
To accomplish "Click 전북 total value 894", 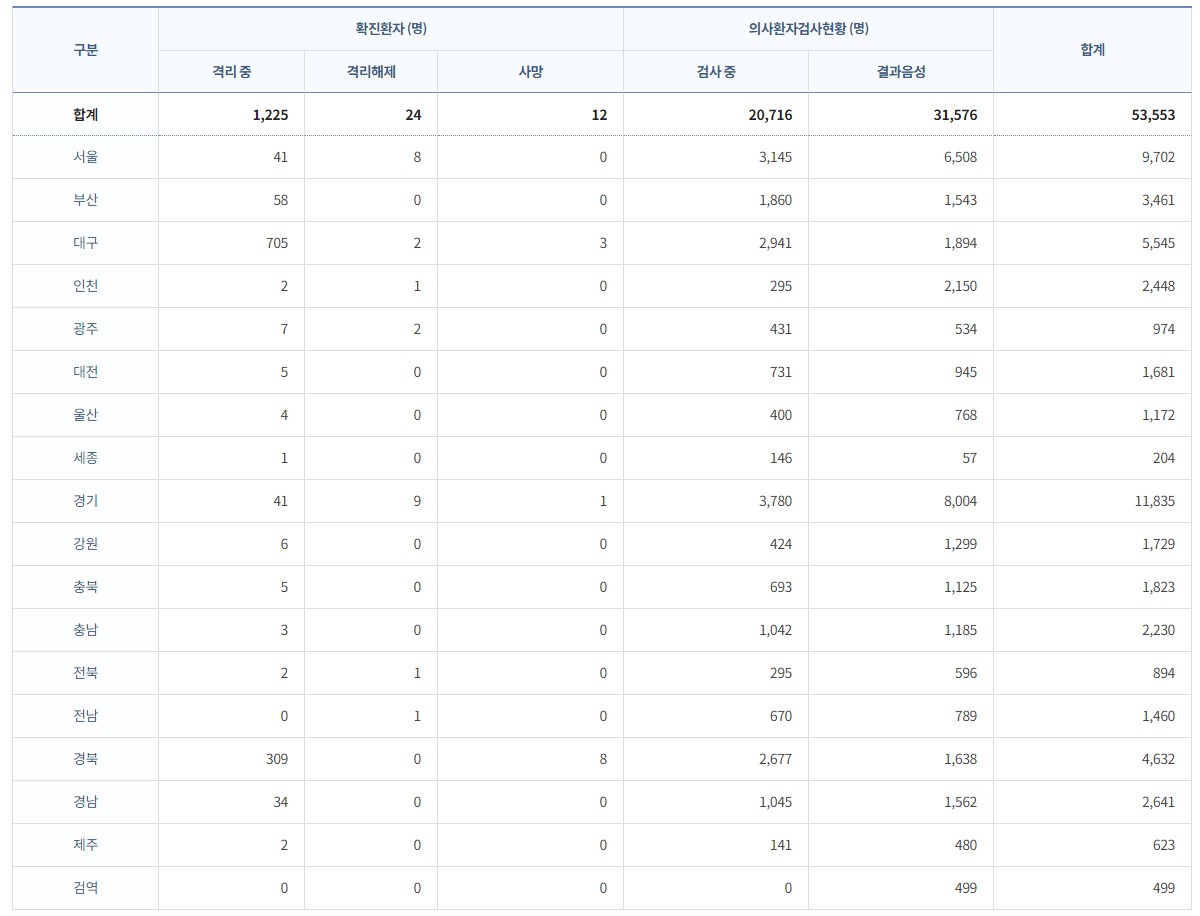I will (1163, 673).
